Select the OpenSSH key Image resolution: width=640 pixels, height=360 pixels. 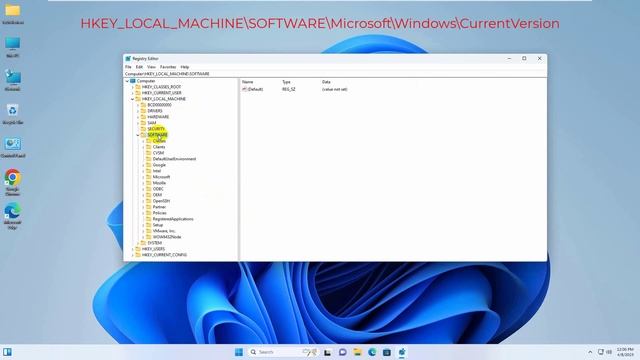(x=161, y=201)
